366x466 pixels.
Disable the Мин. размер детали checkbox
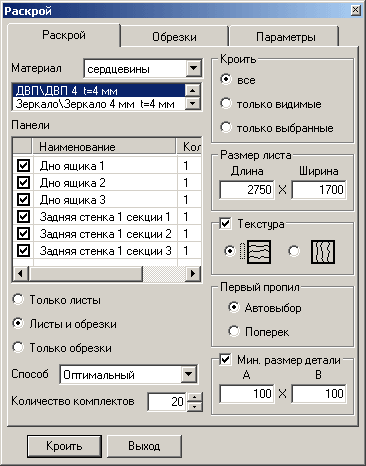click(226, 360)
